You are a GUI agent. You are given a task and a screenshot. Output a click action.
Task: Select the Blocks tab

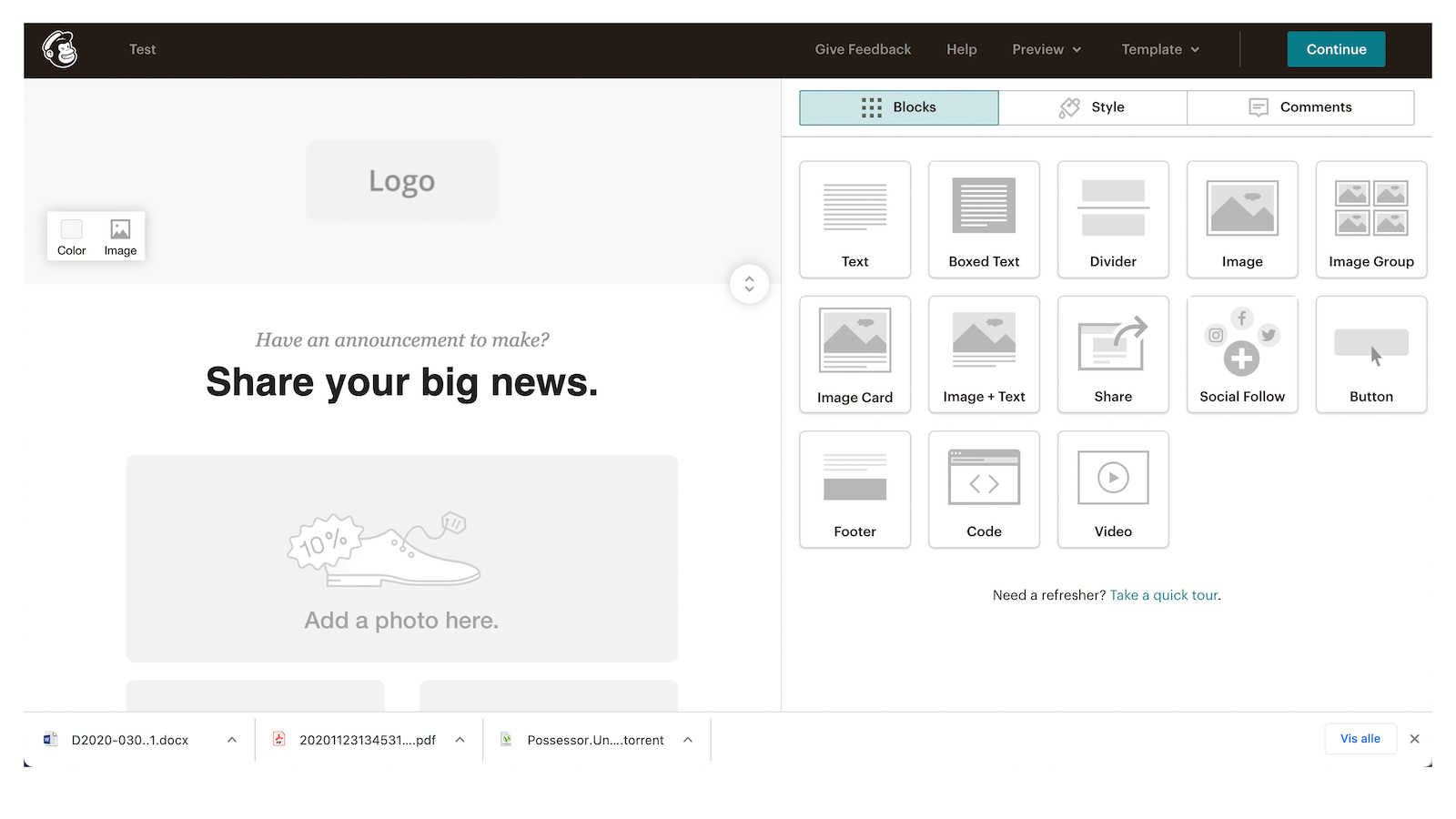(x=898, y=106)
